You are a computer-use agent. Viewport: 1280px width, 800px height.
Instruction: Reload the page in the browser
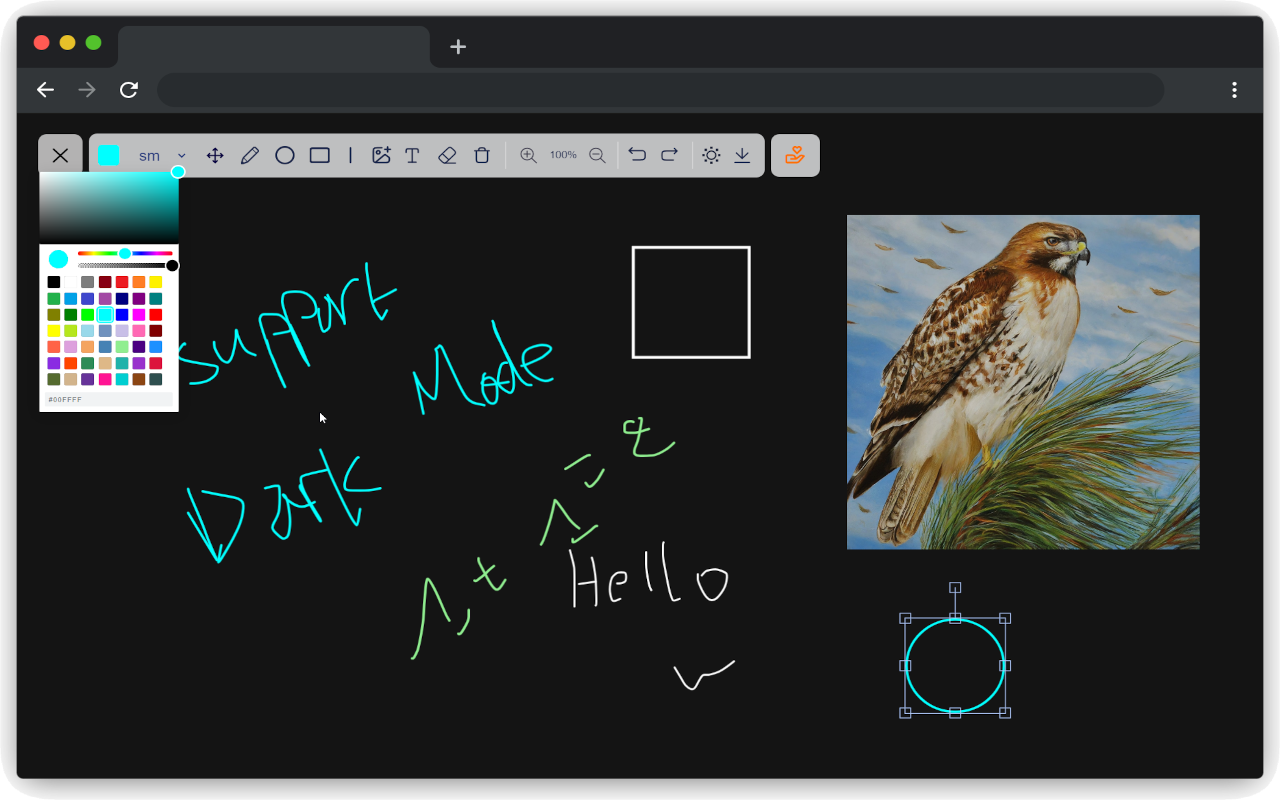[x=129, y=90]
